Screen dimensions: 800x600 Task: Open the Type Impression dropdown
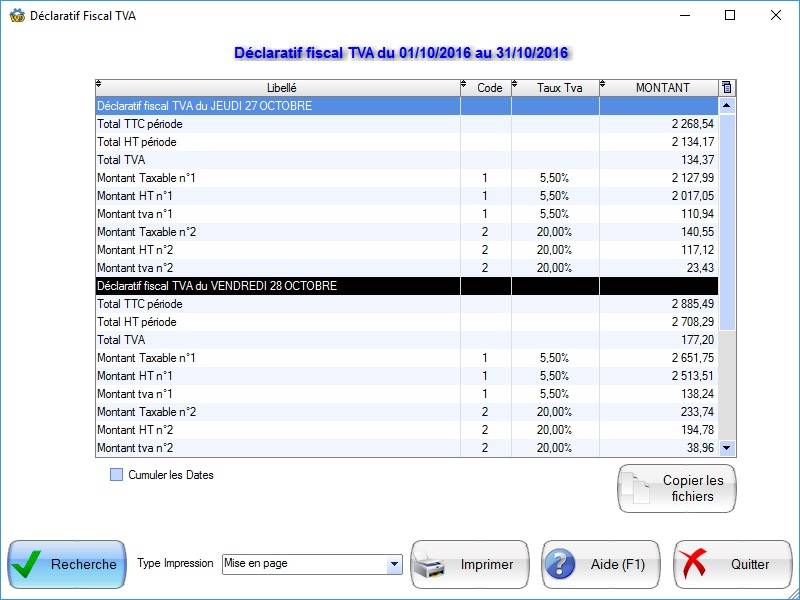point(393,564)
